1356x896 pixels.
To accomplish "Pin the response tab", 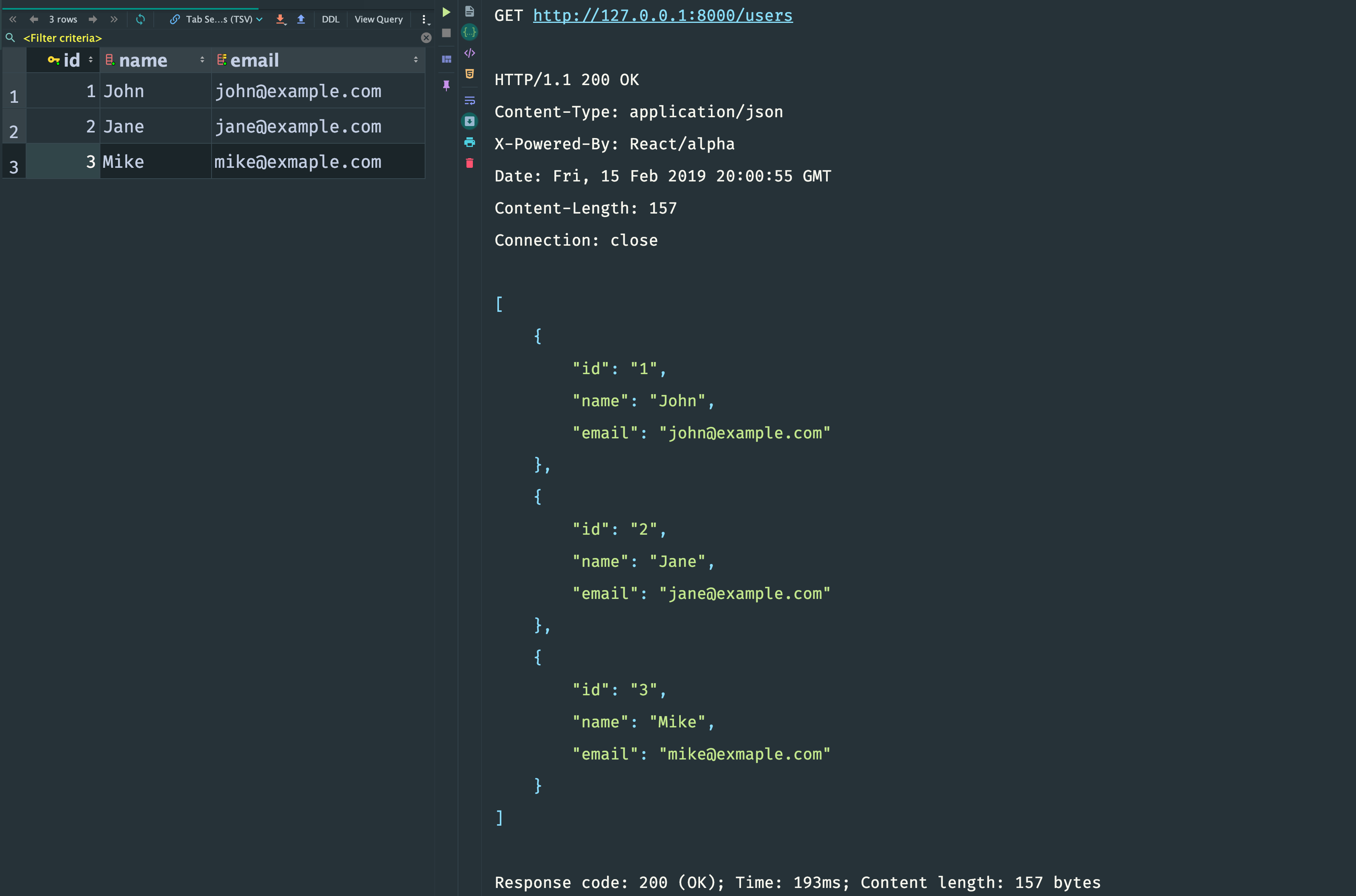I will pos(446,86).
